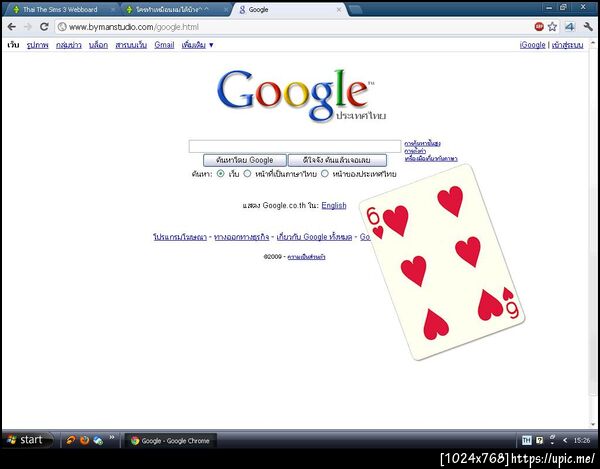Select the หน้าของประเทศไทย radio button
Viewport: 600px width, 469px height.
[x=325, y=174]
